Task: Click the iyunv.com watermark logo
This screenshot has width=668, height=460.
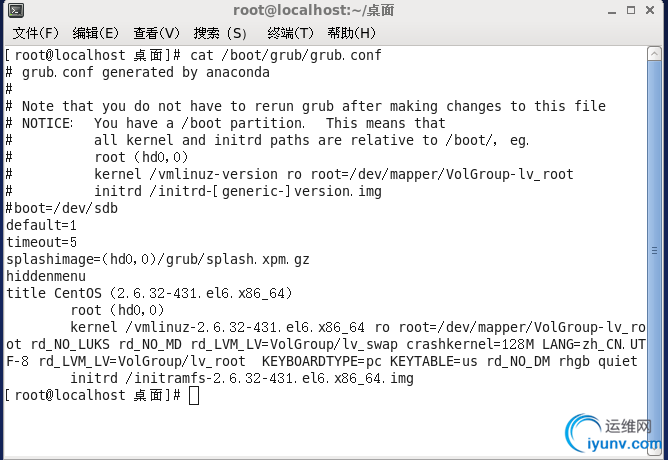Action: (613, 434)
